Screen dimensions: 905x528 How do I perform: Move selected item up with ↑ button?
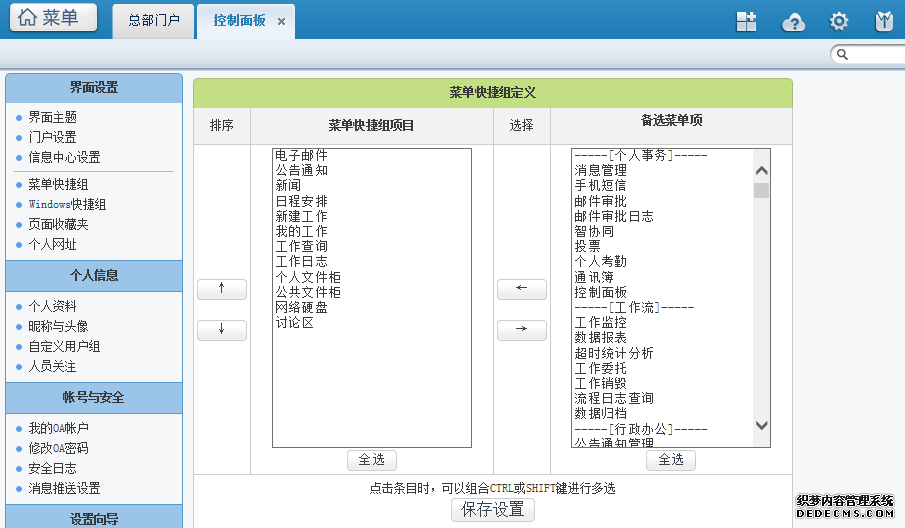coord(222,289)
